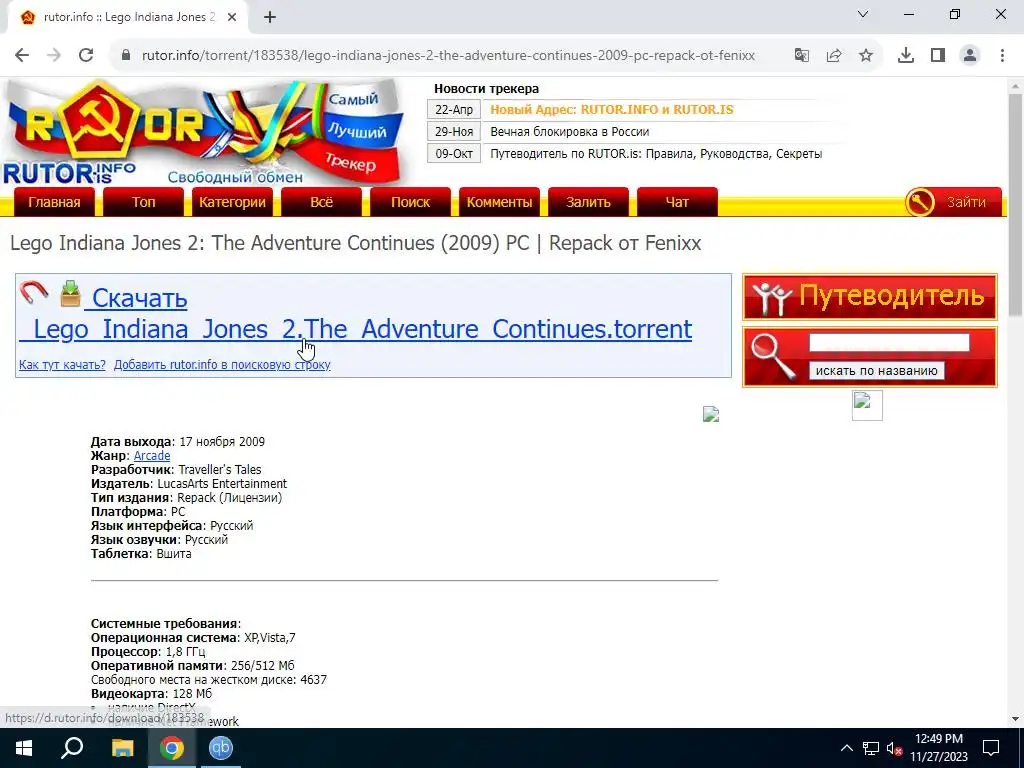Image resolution: width=1024 pixels, height=768 pixels.
Task: Click the lock icon in address bar
Action: pyautogui.click(x=126, y=56)
